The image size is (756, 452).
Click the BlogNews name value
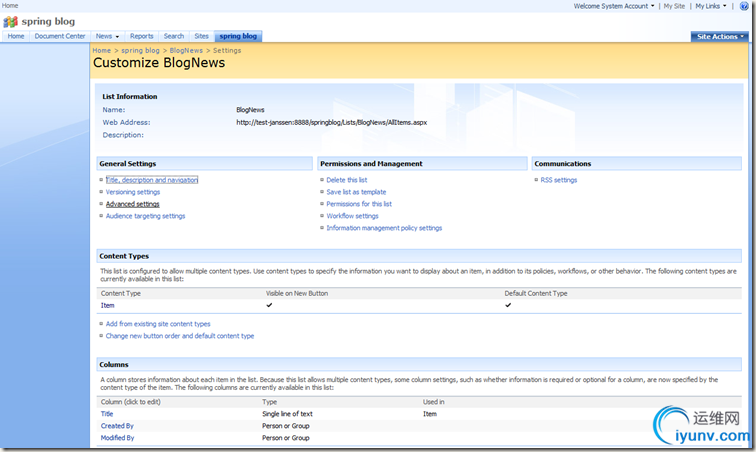[250, 110]
